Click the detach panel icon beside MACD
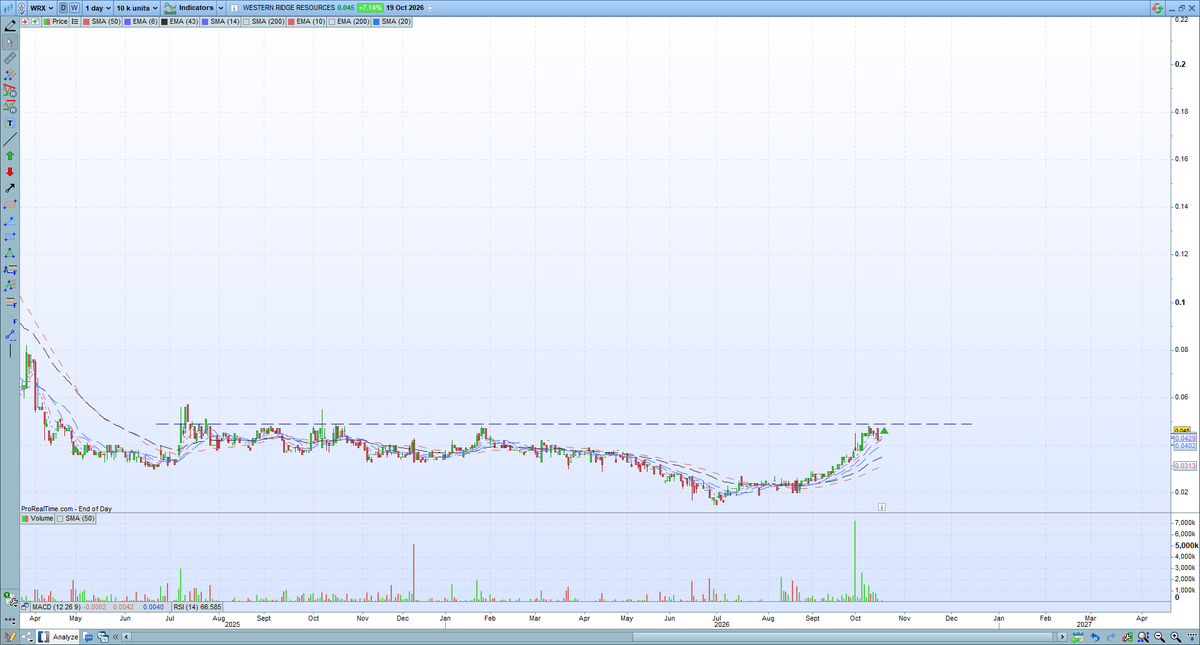This screenshot has width=1200, height=645. click(x=25, y=606)
